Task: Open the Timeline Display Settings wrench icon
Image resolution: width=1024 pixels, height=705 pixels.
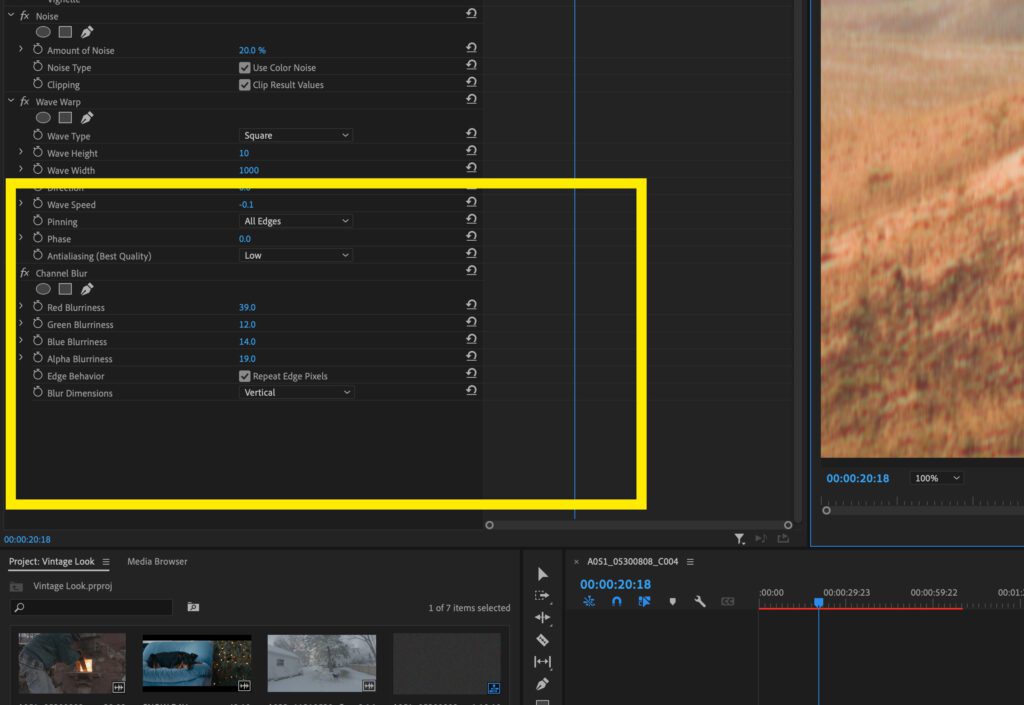Action: click(x=699, y=601)
